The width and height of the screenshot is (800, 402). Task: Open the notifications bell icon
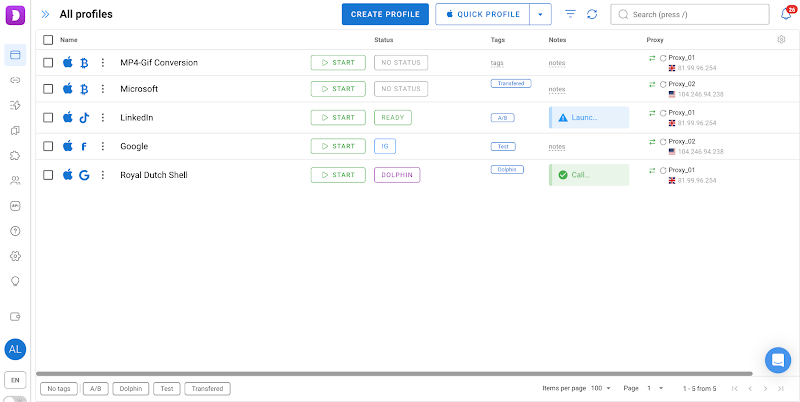point(786,15)
